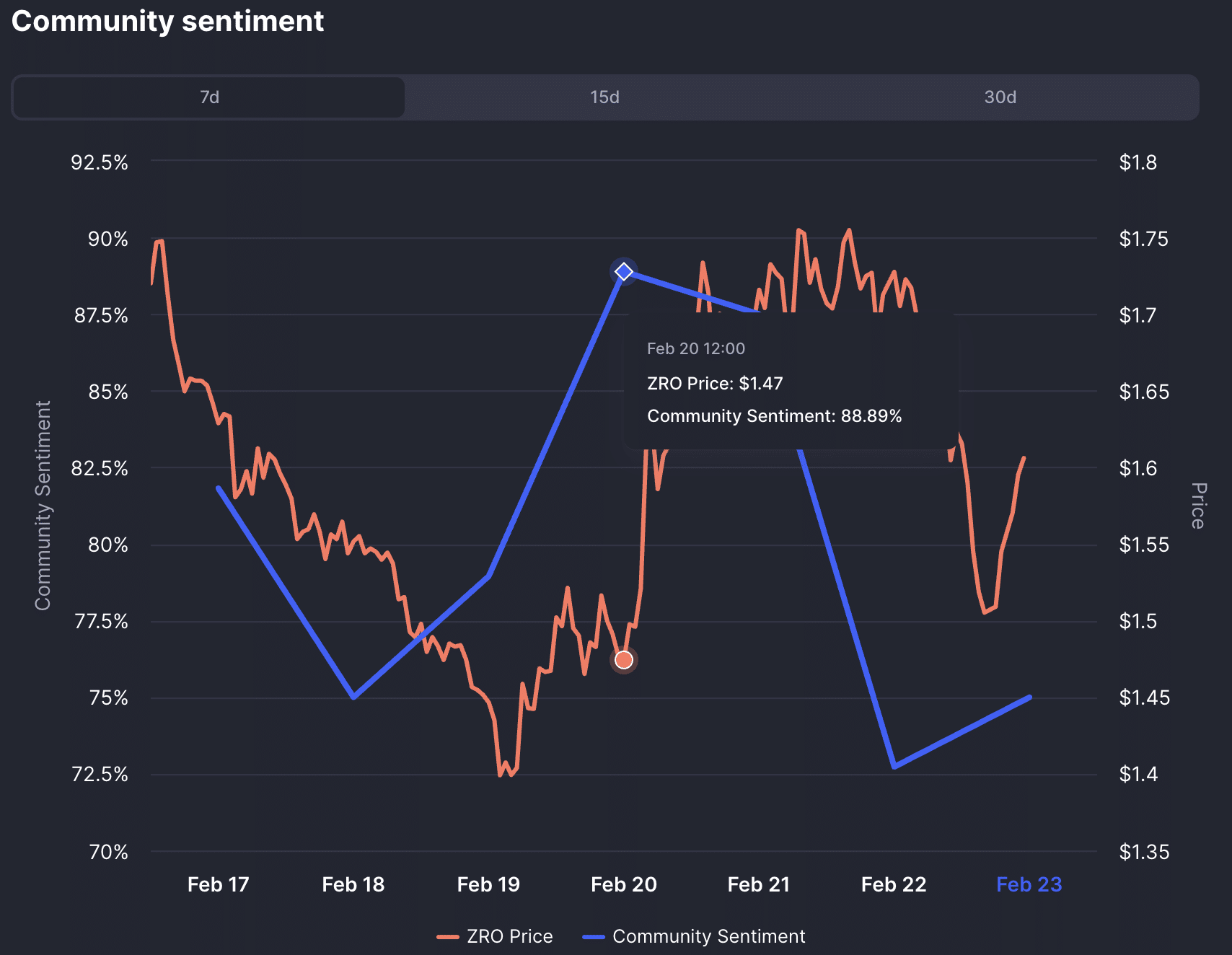Click the orange circular price marker
This screenshot has height=955, width=1232.
(623, 659)
